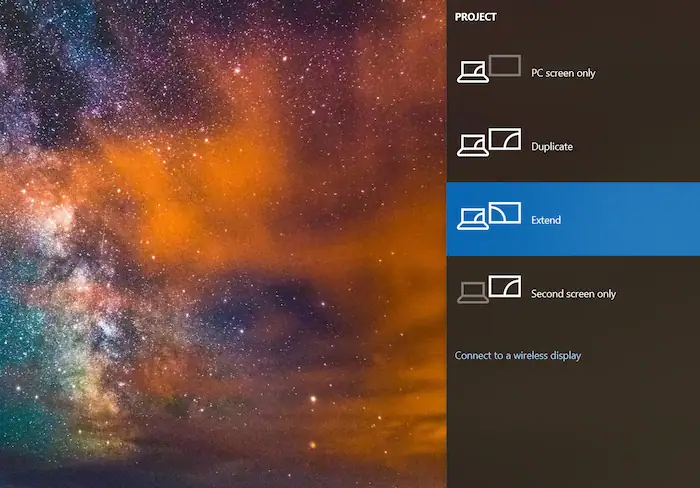
Task: Open the Connect to a wireless display link
Action: (x=517, y=355)
